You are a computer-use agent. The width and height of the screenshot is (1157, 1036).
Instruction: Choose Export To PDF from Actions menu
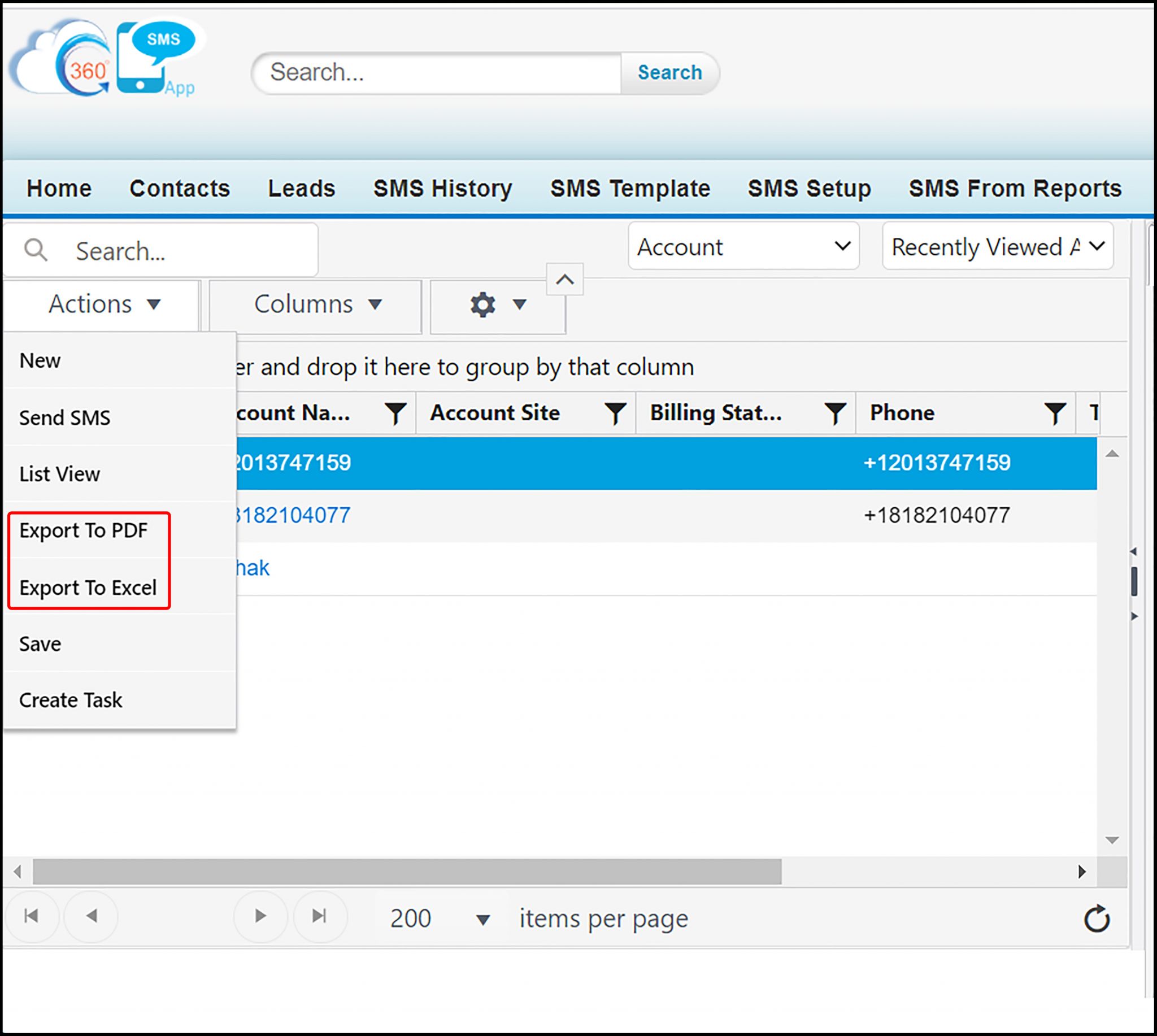(84, 530)
